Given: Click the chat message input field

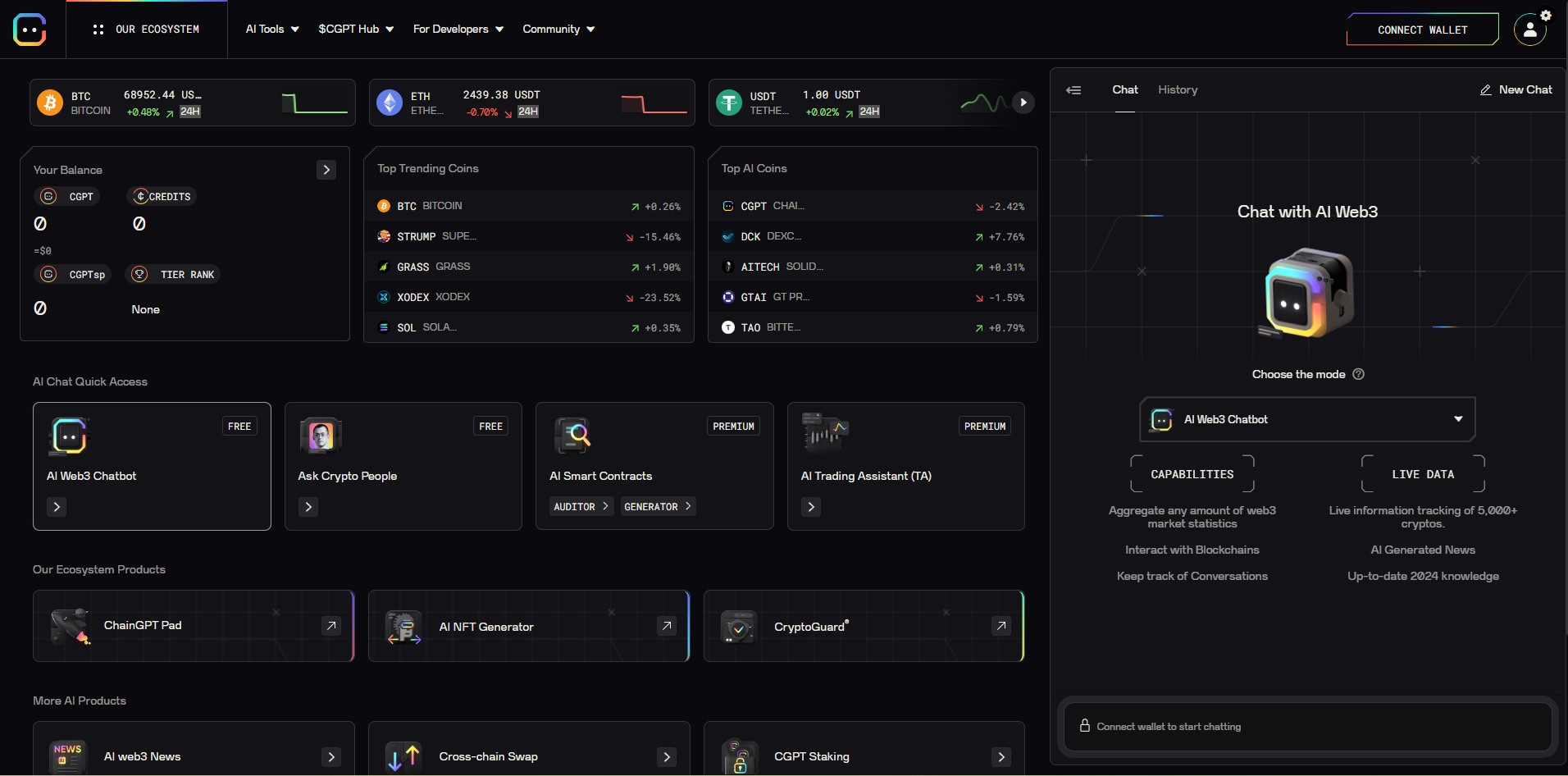Looking at the screenshot, I should [1307, 726].
